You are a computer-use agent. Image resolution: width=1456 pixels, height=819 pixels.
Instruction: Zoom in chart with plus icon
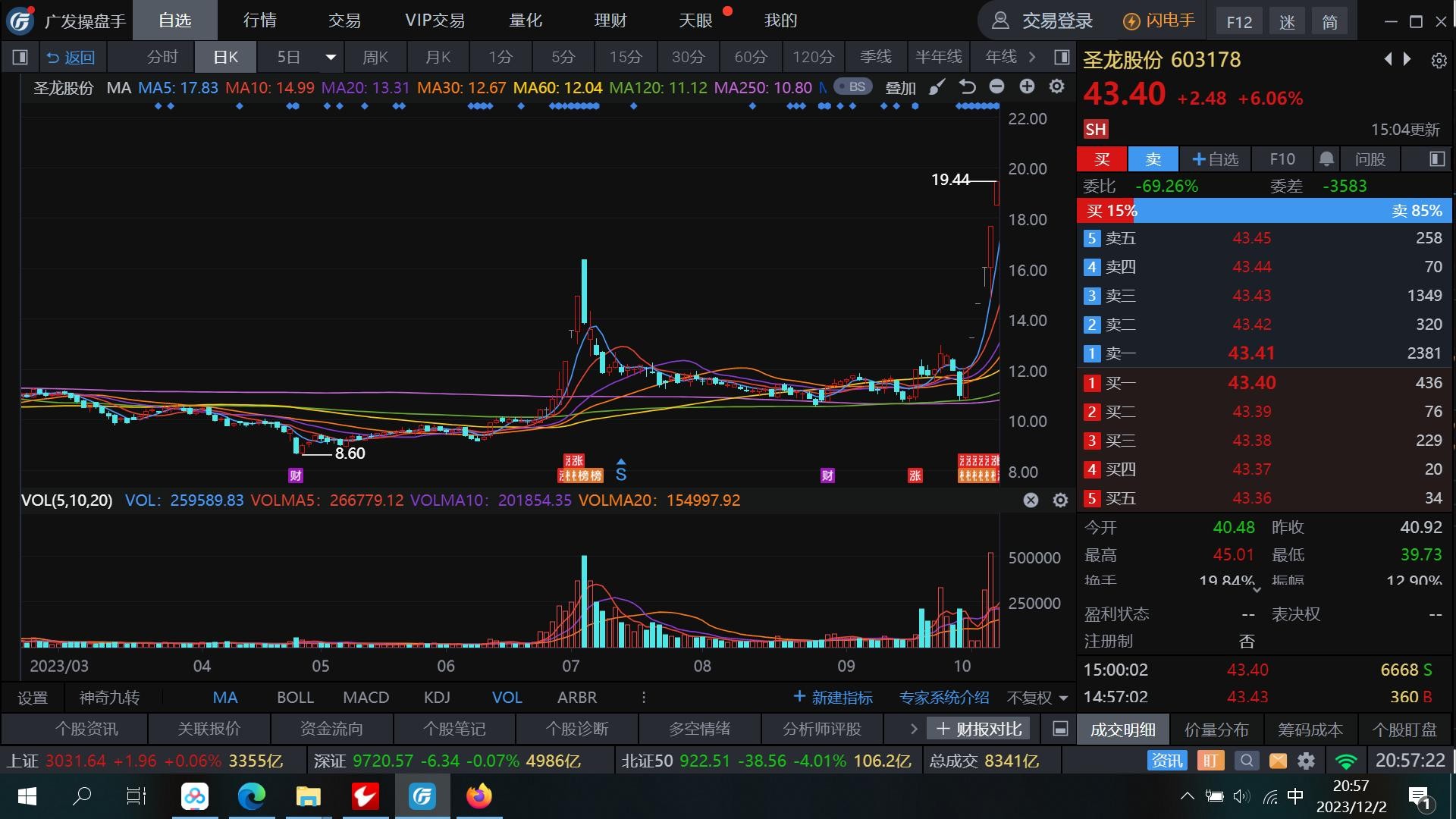[x=1027, y=87]
